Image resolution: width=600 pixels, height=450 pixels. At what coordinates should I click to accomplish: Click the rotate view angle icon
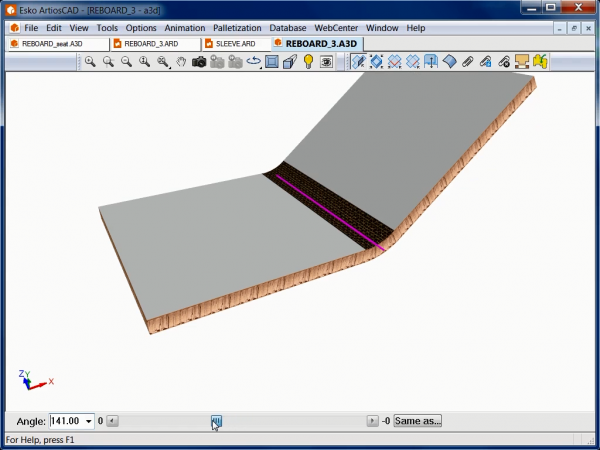254,62
